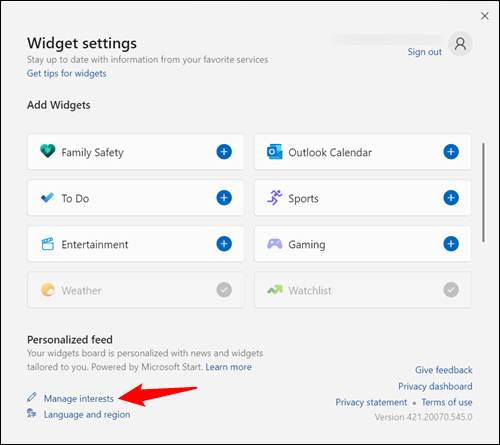The width and height of the screenshot is (500, 445).
Task: Follow the Learn more link
Action: [228, 367]
